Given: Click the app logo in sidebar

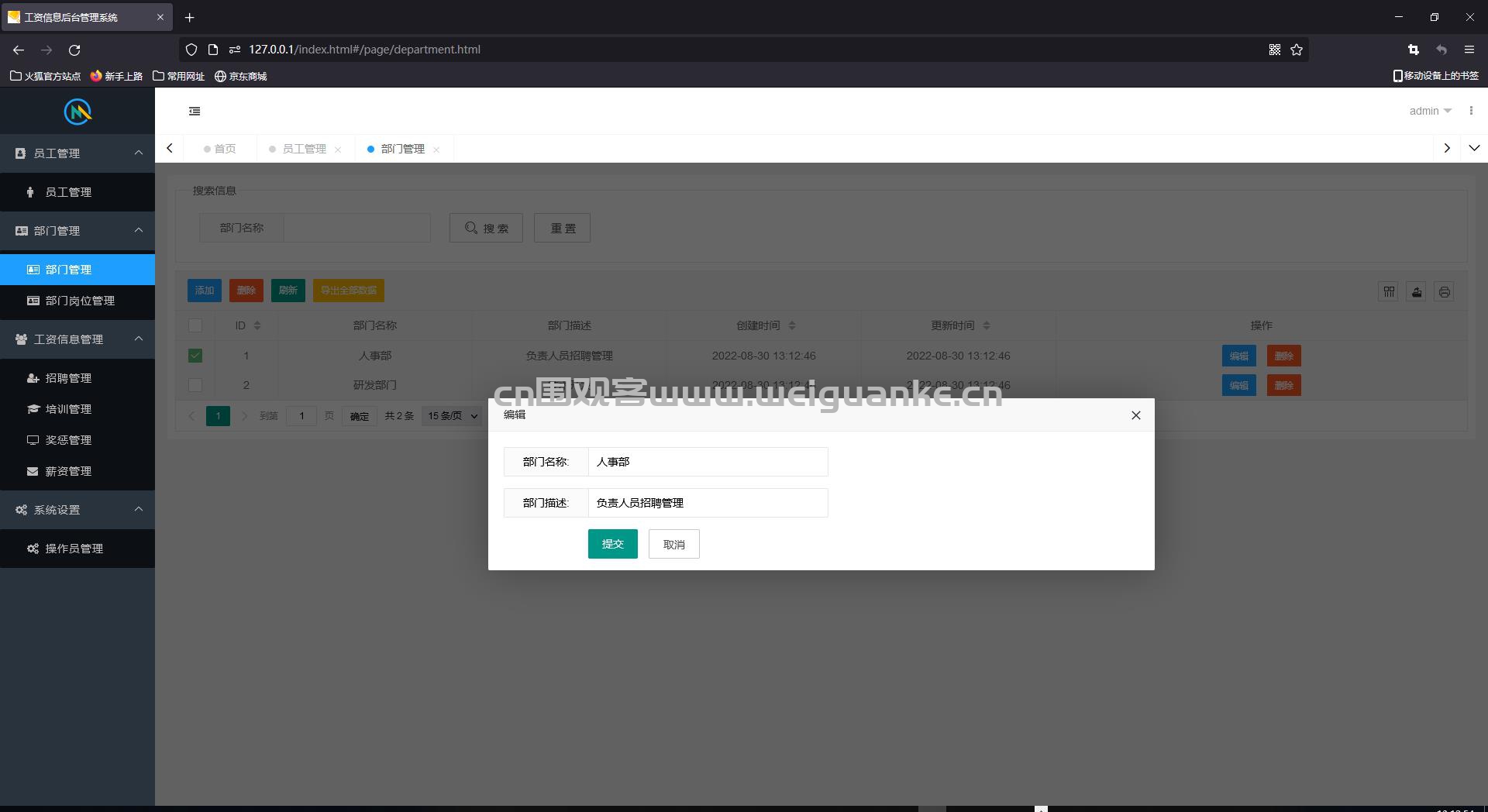Looking at the screenshot, I should pyautogui.click(x=77, y=112).
